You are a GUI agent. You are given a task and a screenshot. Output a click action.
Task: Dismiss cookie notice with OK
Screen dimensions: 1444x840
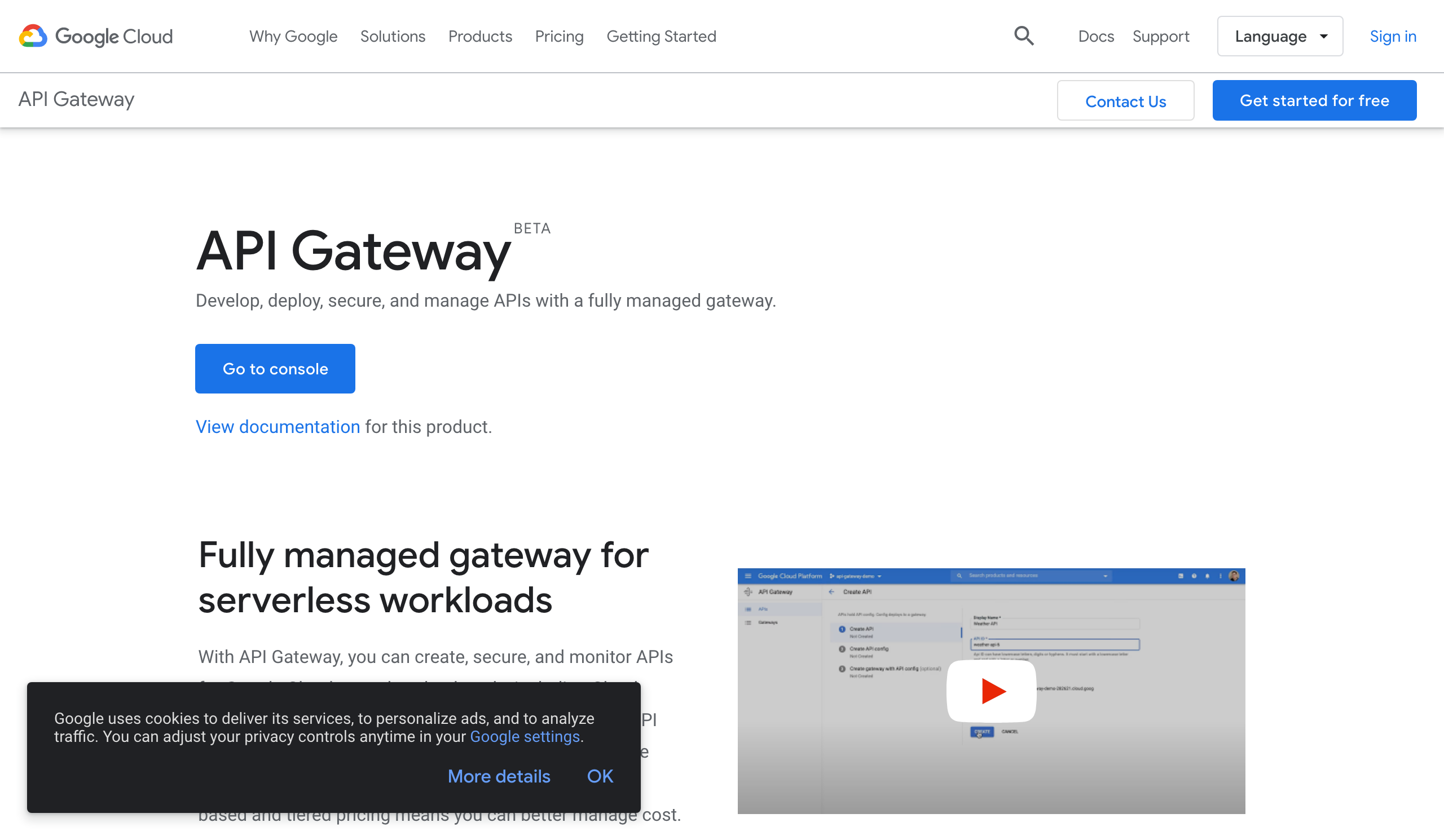point(600,776)
